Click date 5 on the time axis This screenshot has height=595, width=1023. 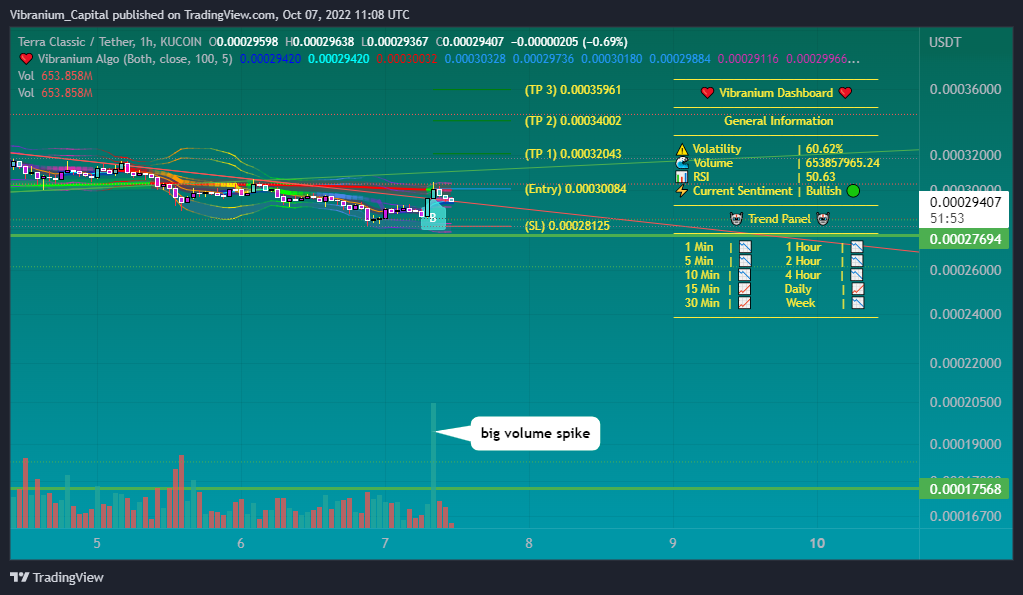(x=97, y=543)
